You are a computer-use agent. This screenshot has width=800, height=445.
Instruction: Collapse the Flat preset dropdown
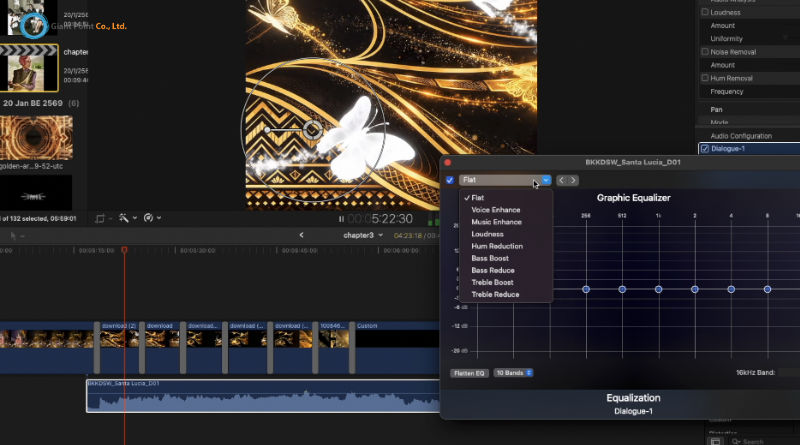(546, 180)
